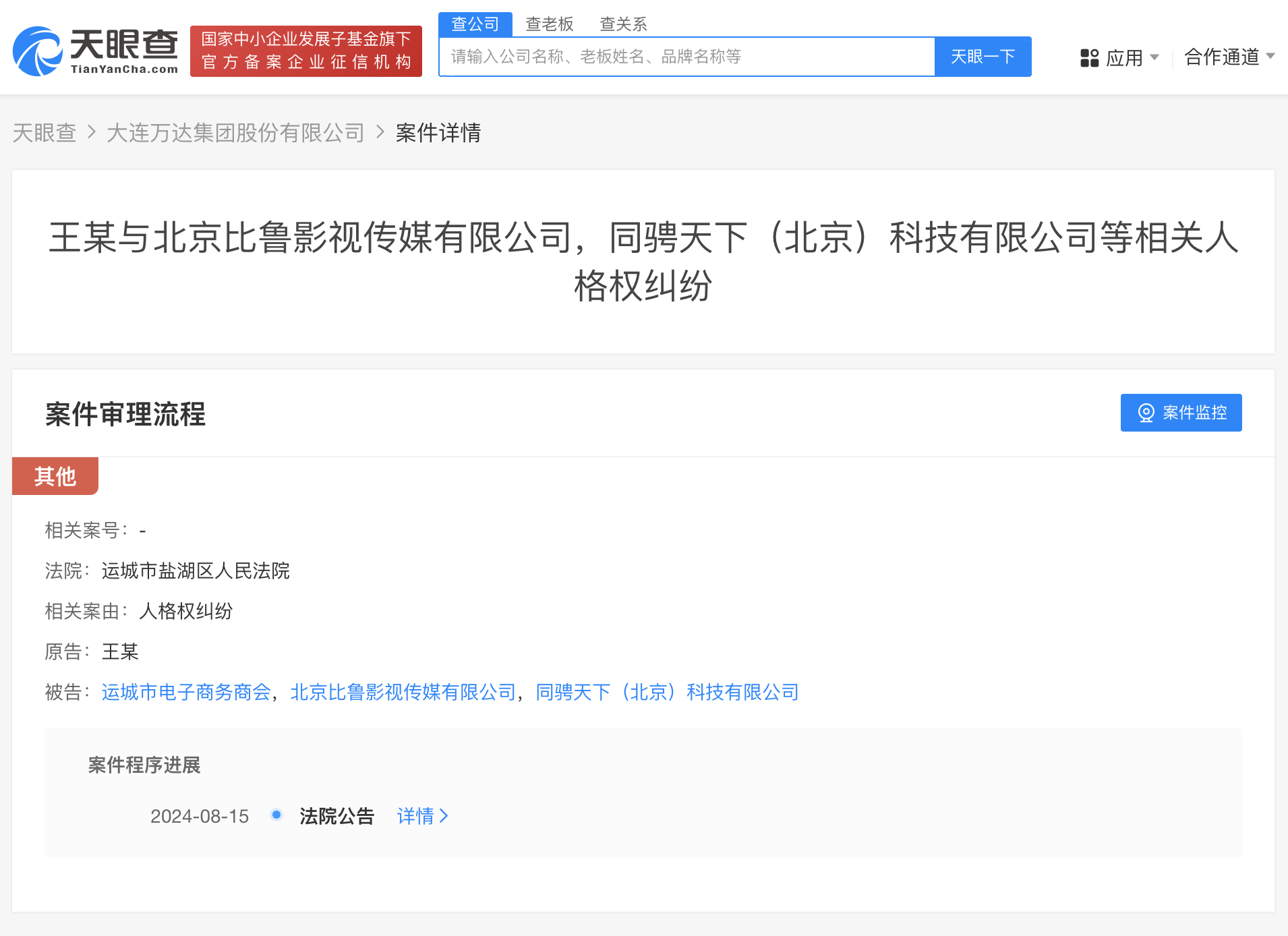Screen dimensions: 1288x936
Task: Click the red 其他 case type tag
Action: (x=55, y=476)
